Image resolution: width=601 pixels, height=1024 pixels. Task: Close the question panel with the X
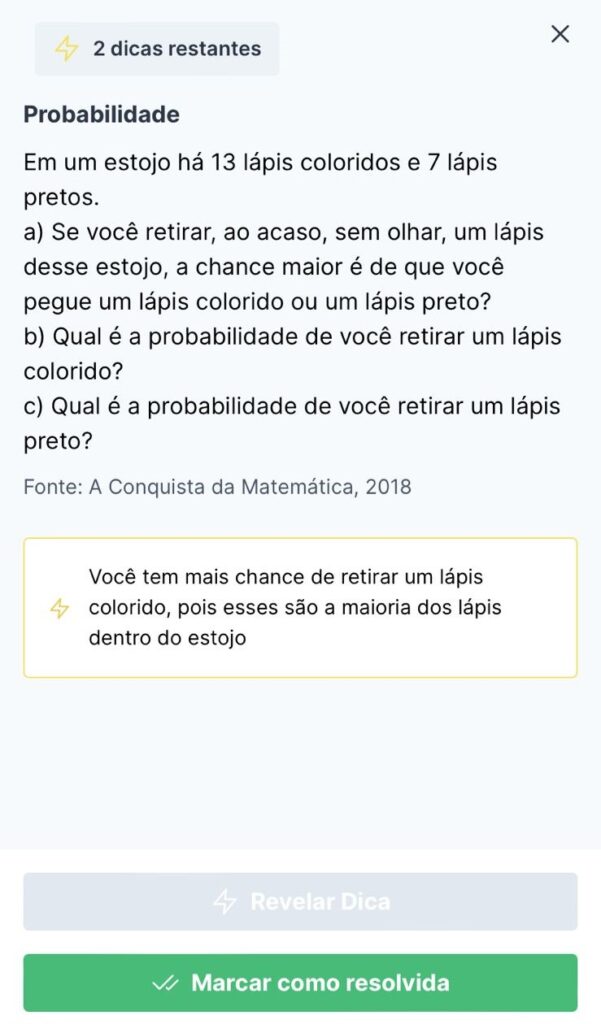coord(560,34)
